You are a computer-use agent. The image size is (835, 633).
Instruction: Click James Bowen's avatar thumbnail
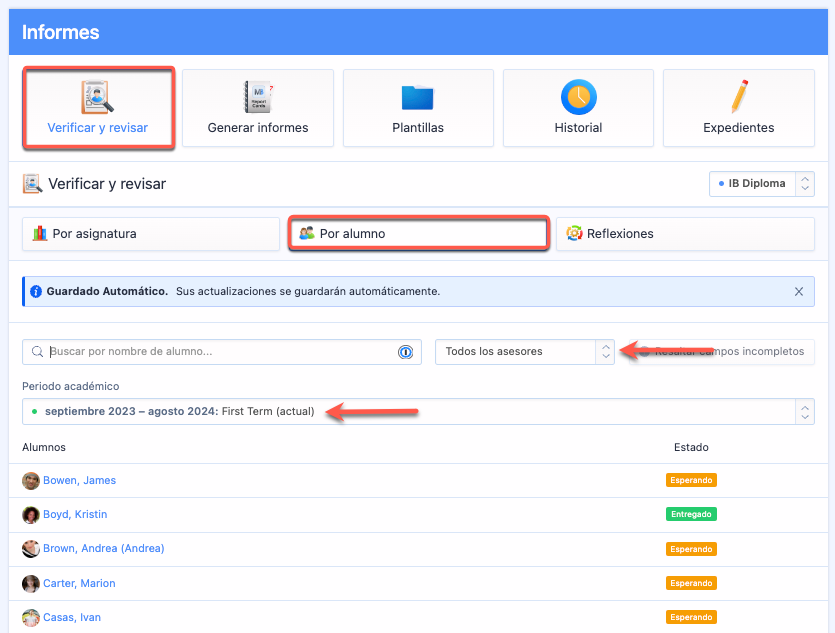(31, 481)
